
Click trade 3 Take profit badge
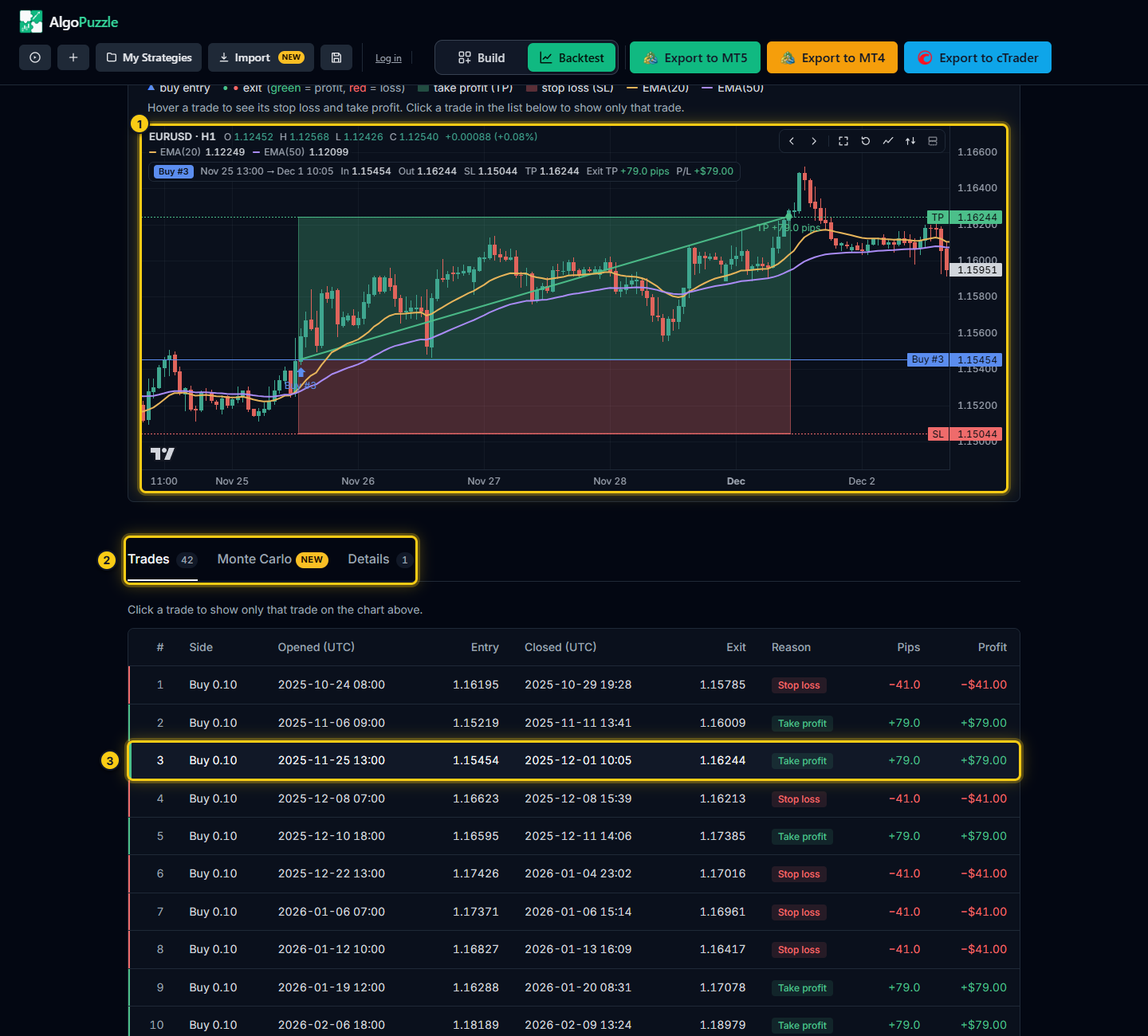click(802, 761)
